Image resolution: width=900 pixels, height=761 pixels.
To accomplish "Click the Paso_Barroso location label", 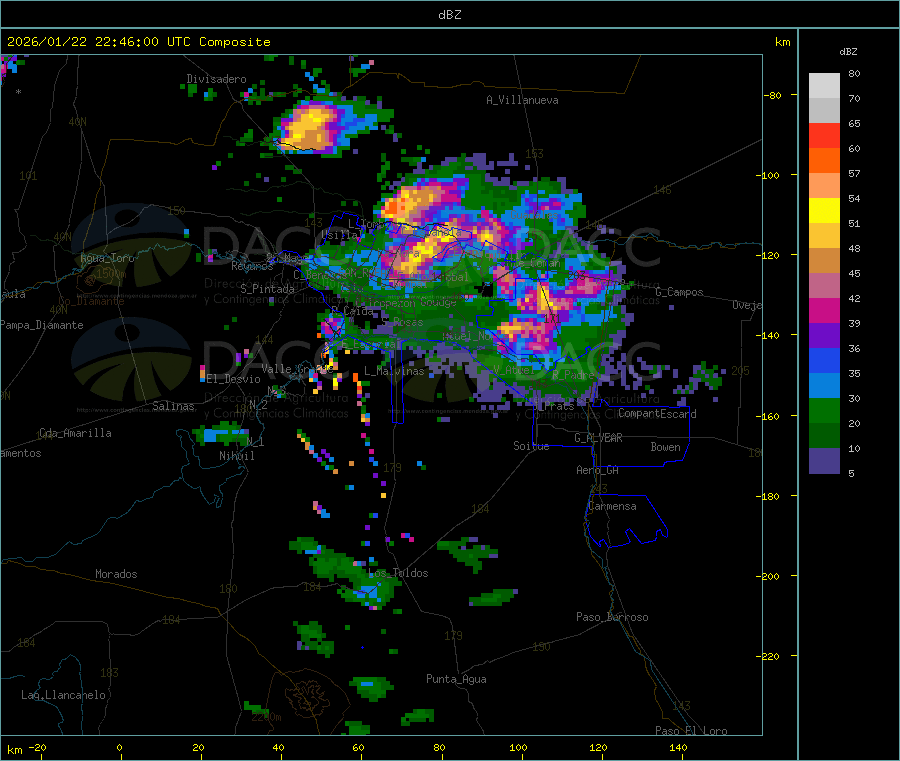I will click(612, 617).
